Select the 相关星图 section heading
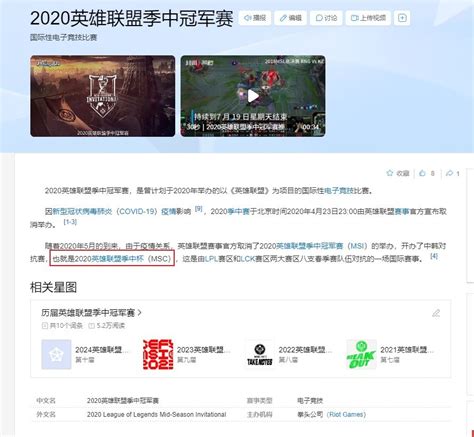Image resolution: width=474 pixels, height=437 pixels. [x=53, y=287]
